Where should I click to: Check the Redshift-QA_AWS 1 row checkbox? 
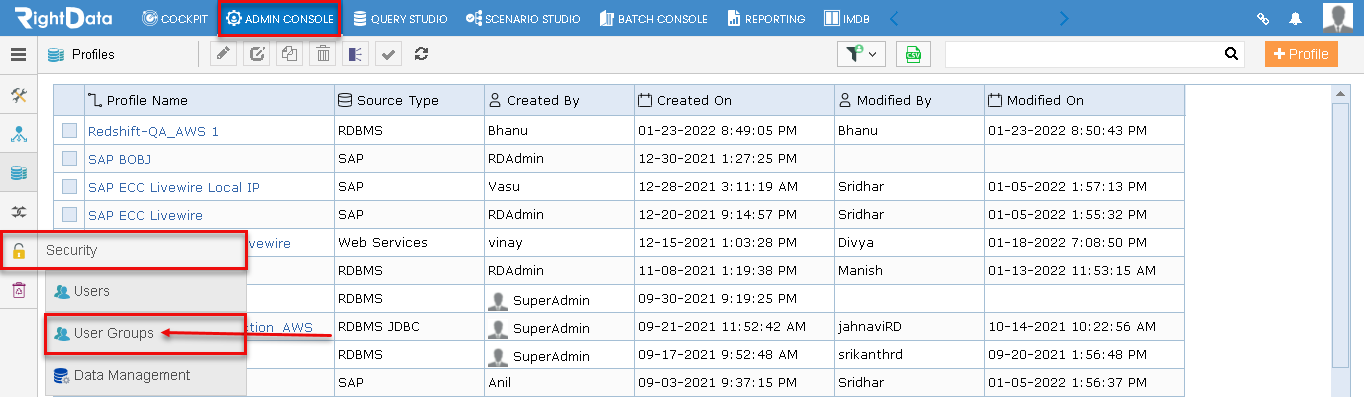coord(69,130)
